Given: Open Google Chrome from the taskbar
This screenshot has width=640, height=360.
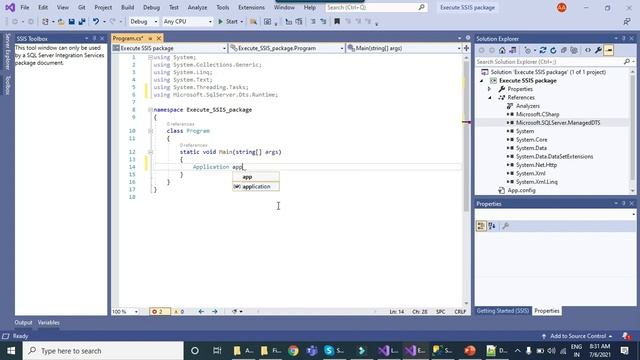Looking at the screenshot, I should (293, 351).
